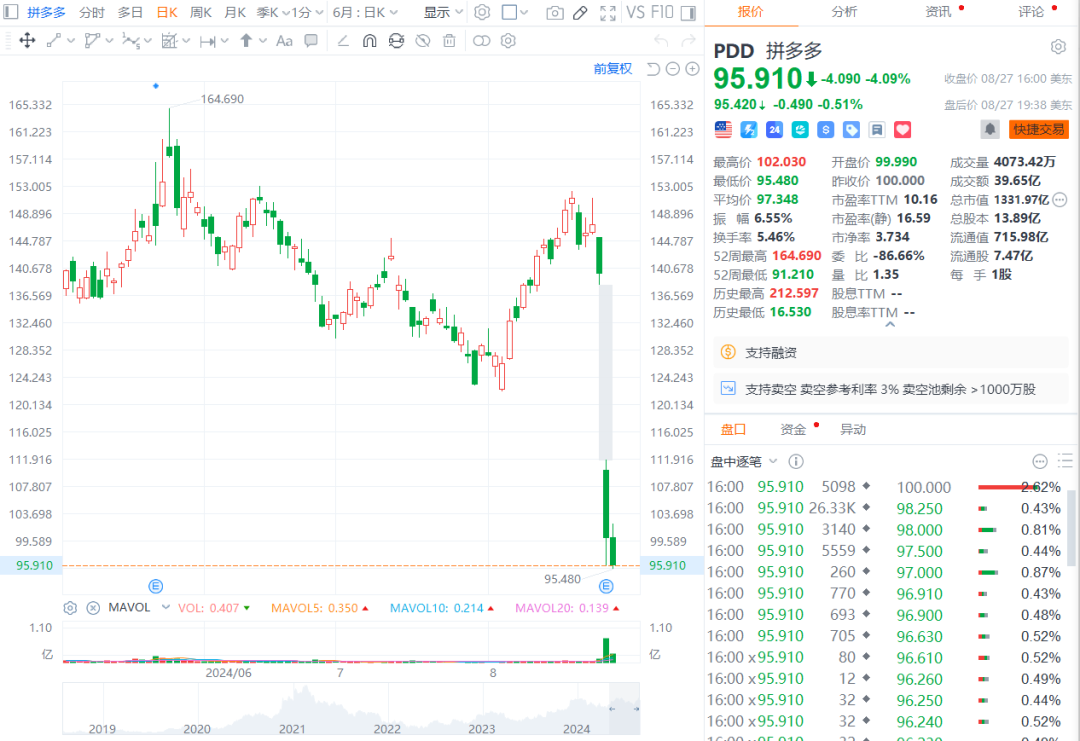Select the wave pattern drawing tool
The image size is (1080, 741).
(130, 41)
